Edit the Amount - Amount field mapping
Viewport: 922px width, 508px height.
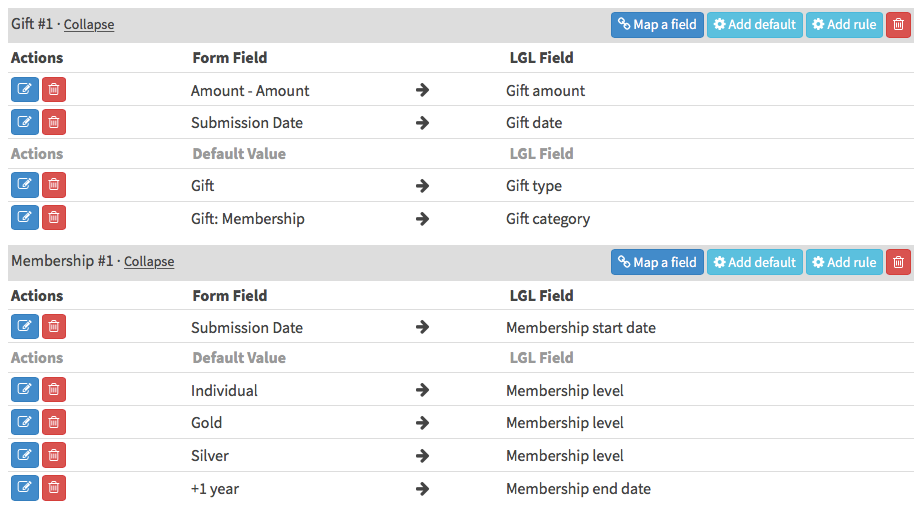coord(25,90)
